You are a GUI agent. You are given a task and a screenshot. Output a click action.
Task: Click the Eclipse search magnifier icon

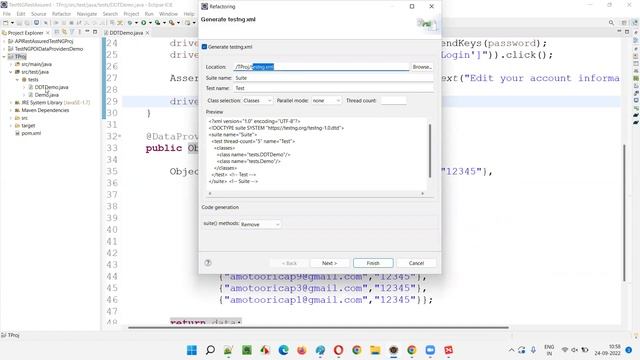click(x=611, y=23)
